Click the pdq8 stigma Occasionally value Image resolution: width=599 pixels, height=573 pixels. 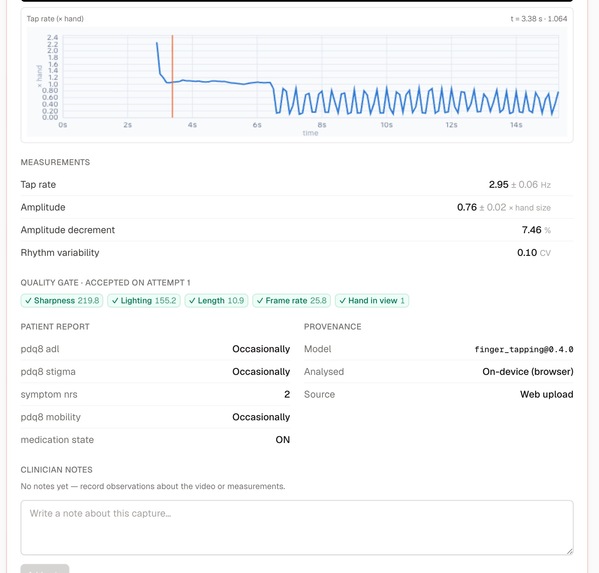click(261, 372)
